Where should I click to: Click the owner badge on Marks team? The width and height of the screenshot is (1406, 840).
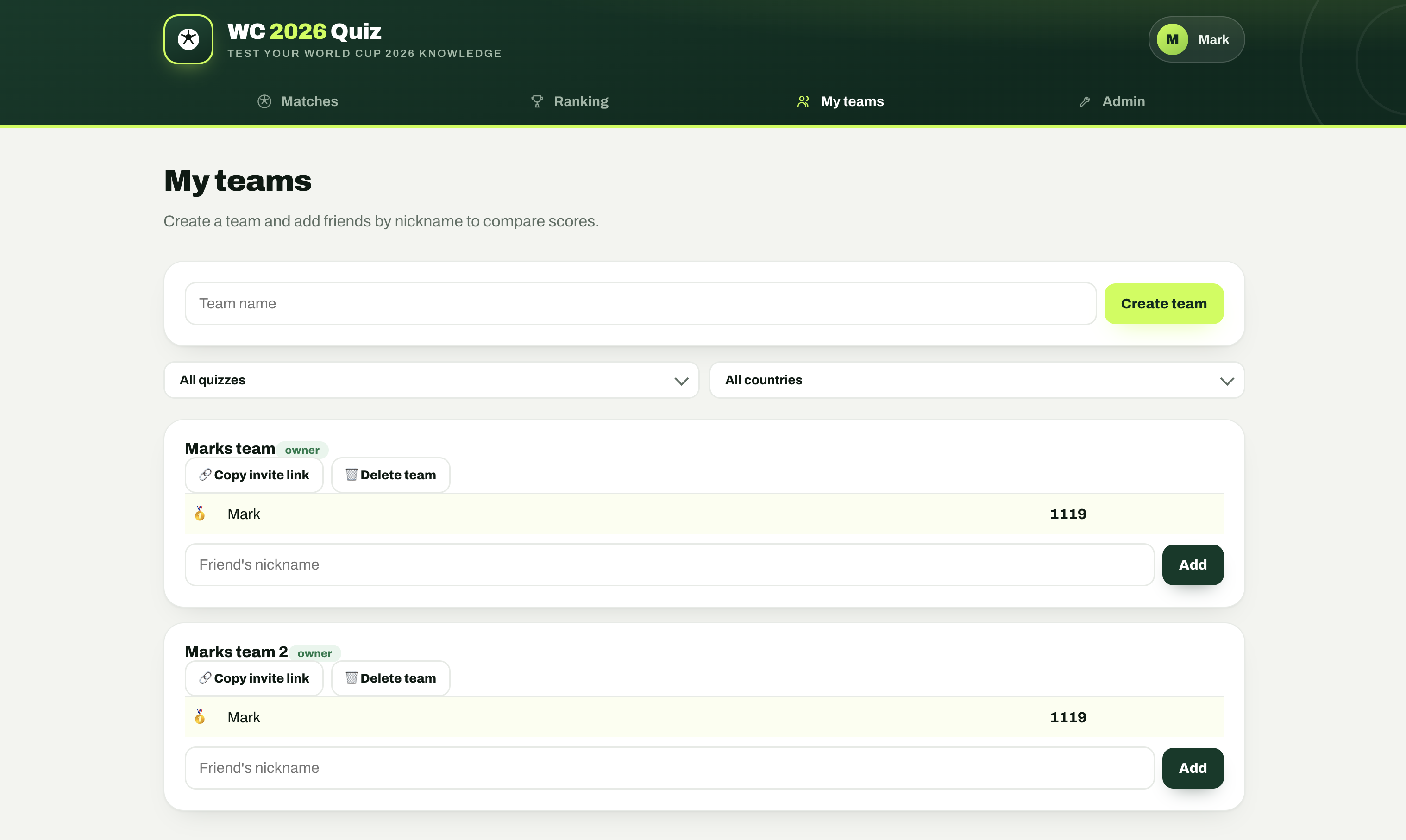click(x=302, y=450)
